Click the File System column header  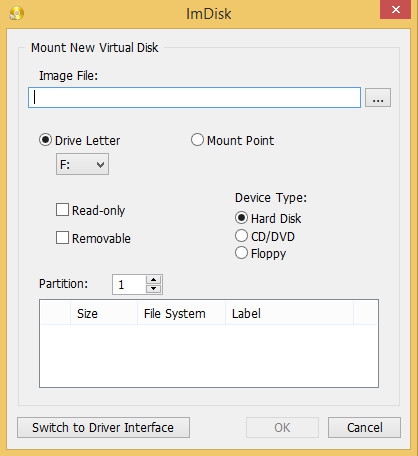tap(181, 313)
